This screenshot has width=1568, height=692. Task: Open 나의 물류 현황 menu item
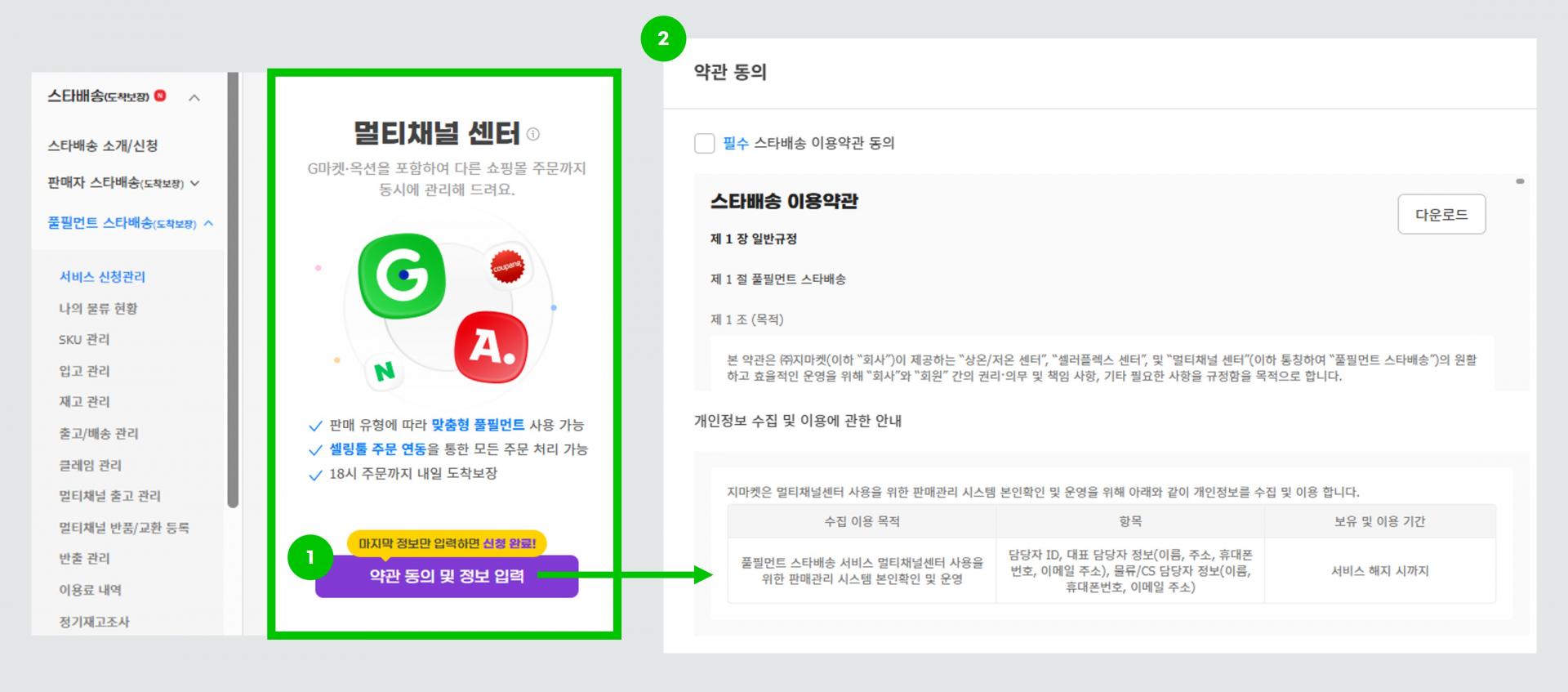(x=98, y=308)
